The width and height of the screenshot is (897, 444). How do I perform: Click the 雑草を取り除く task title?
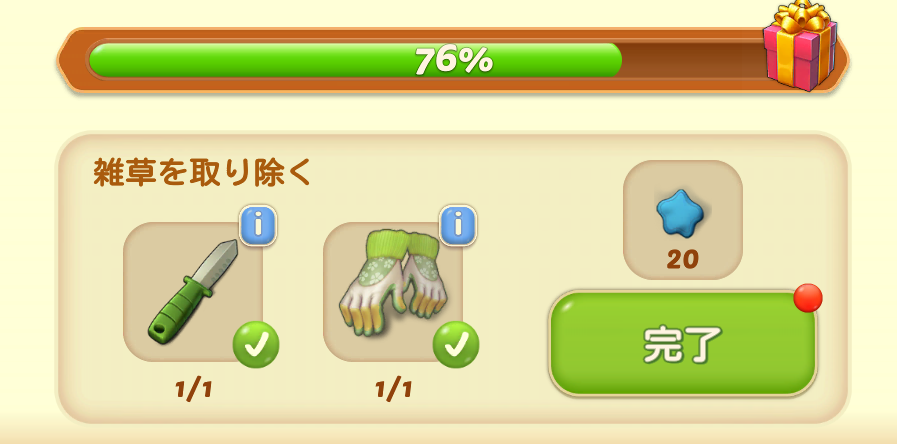(203, 172)
